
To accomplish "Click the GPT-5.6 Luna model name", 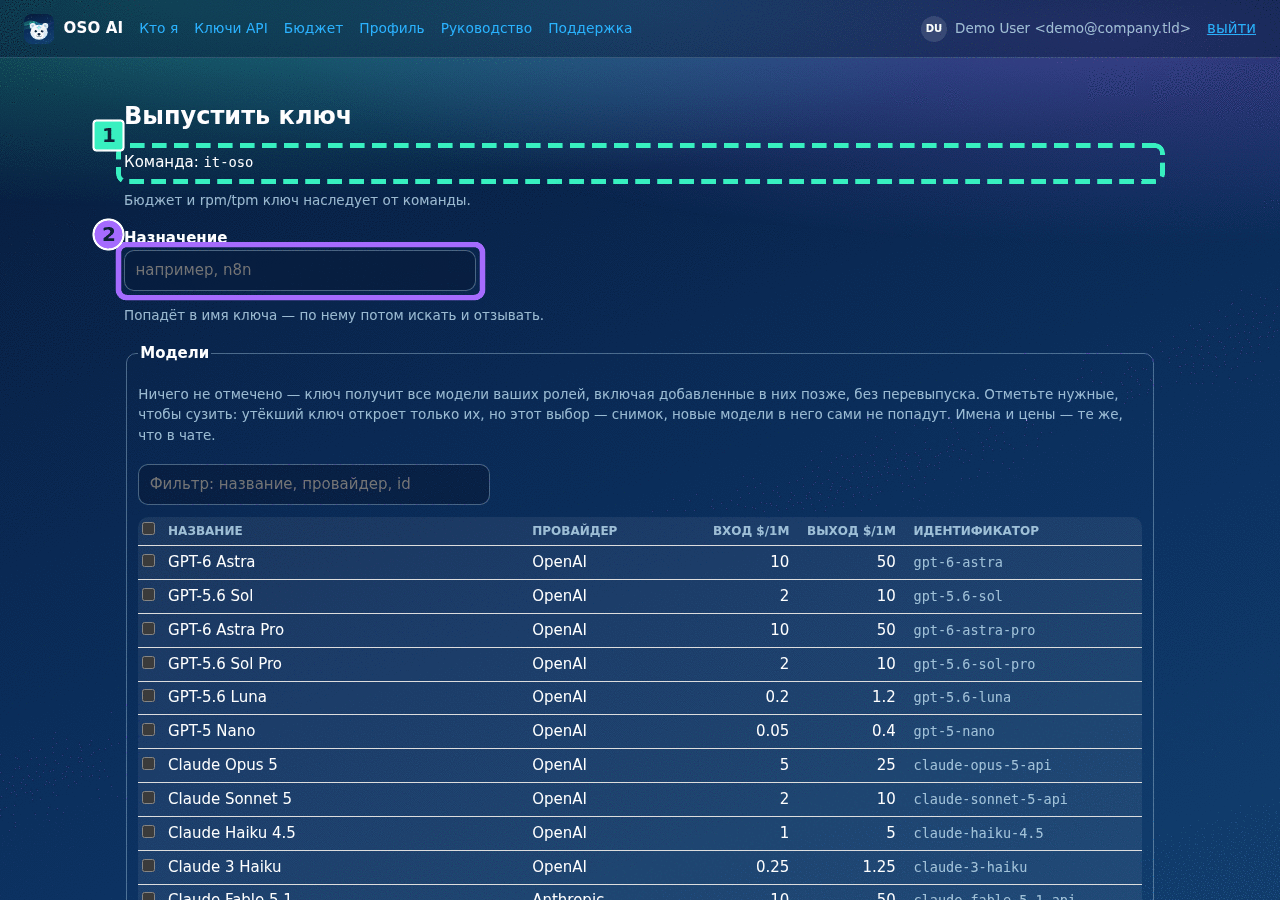I will click(217, 697).
